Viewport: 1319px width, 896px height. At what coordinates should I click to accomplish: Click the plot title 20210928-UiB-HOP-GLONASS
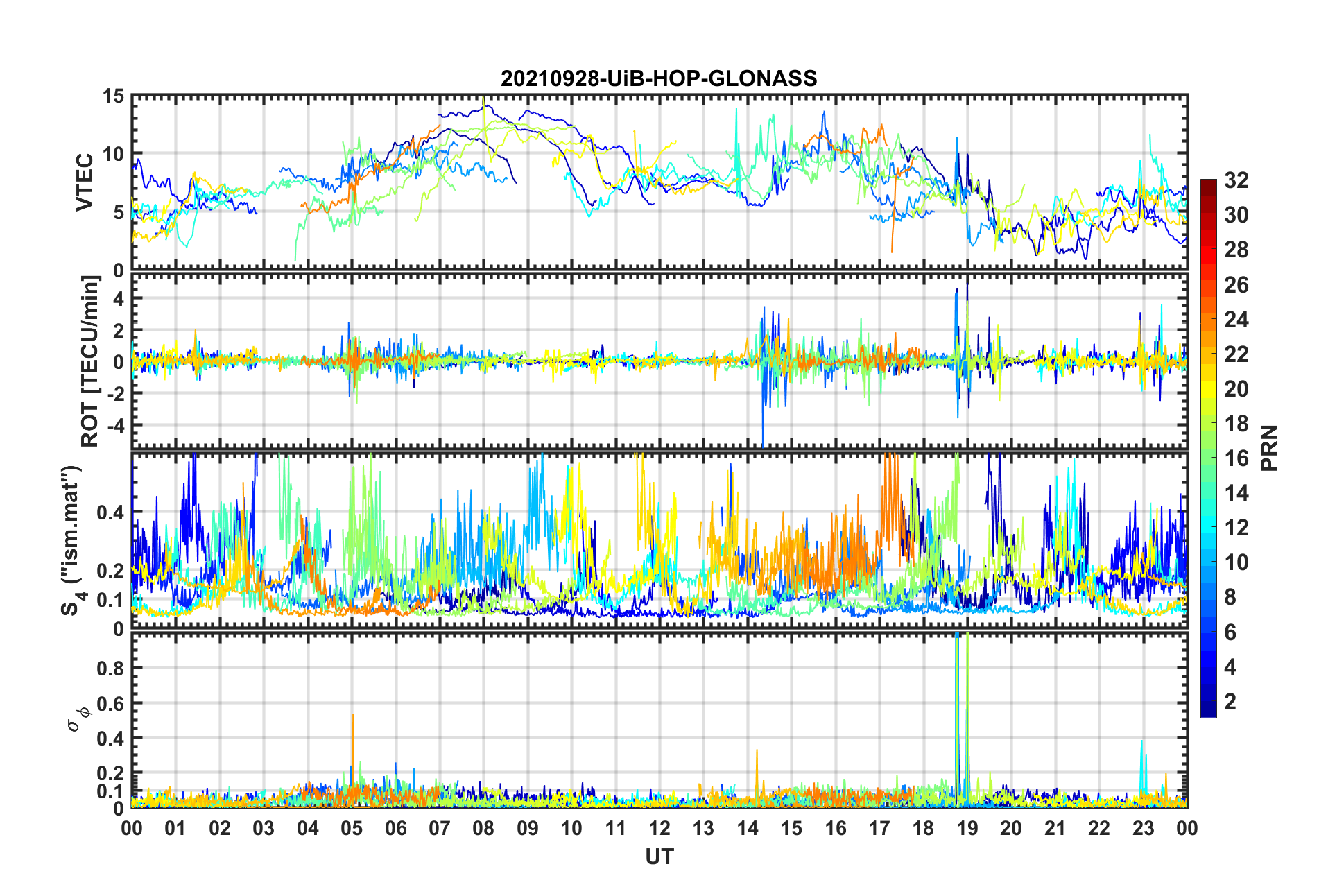659,78
